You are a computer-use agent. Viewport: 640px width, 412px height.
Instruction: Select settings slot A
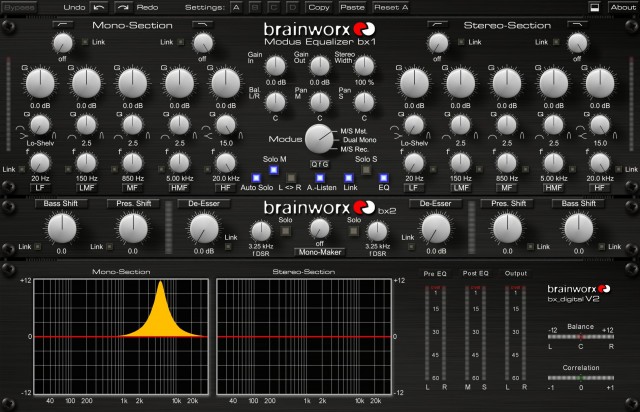point(234,7)
